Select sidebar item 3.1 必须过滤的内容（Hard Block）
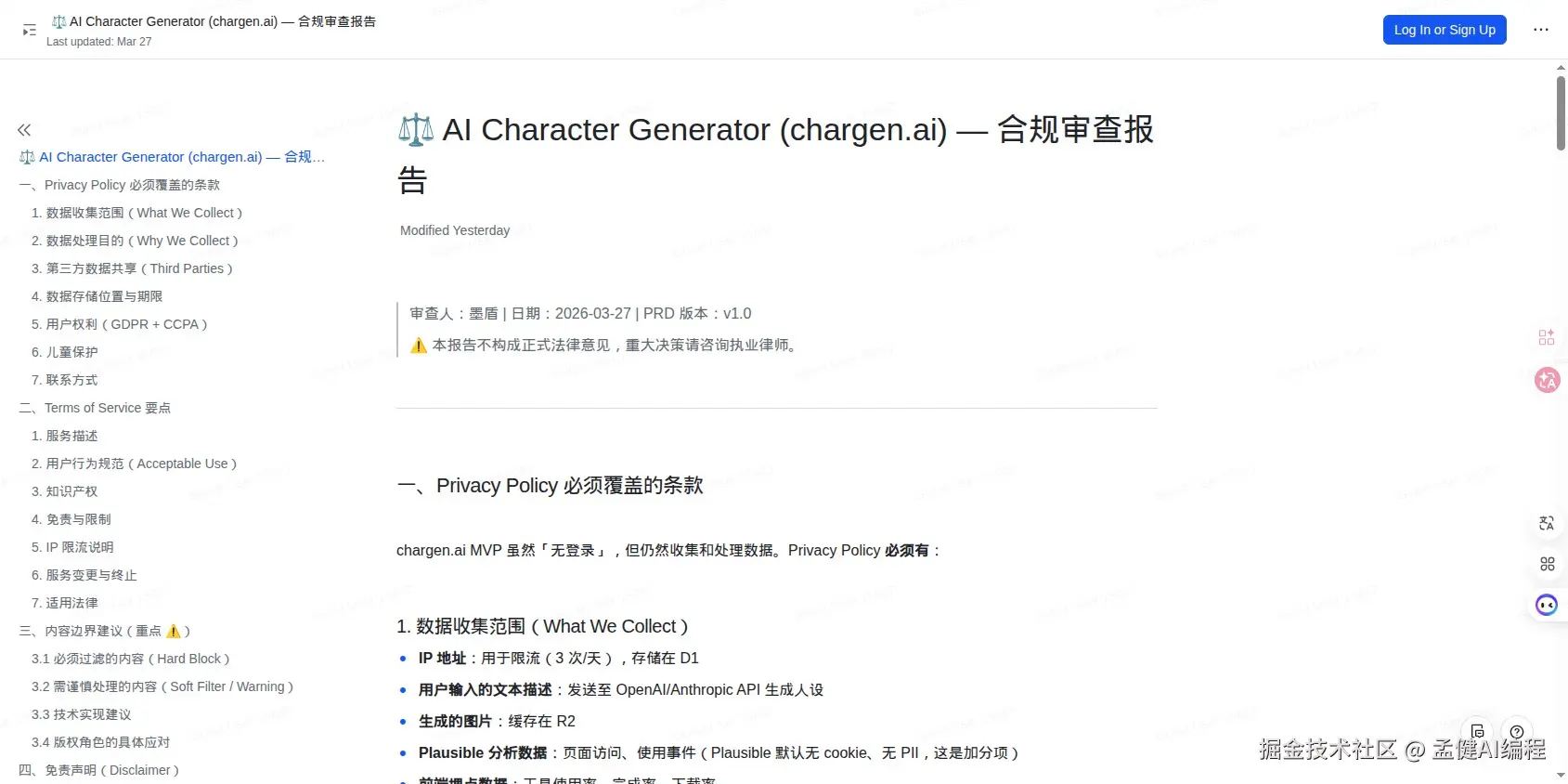 [x=130, y=659]
